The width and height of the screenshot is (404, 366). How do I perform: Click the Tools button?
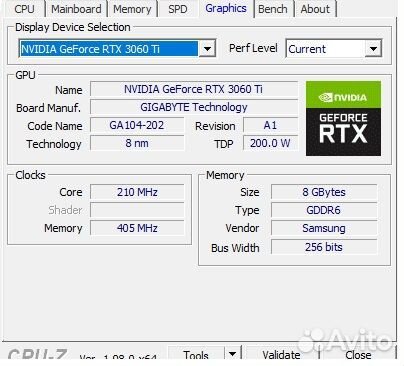[196, 354]
